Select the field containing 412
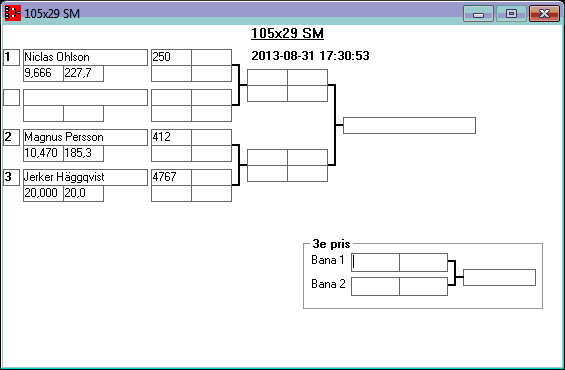The width and height of the screenshot is (565, 370). coord(171,137)
